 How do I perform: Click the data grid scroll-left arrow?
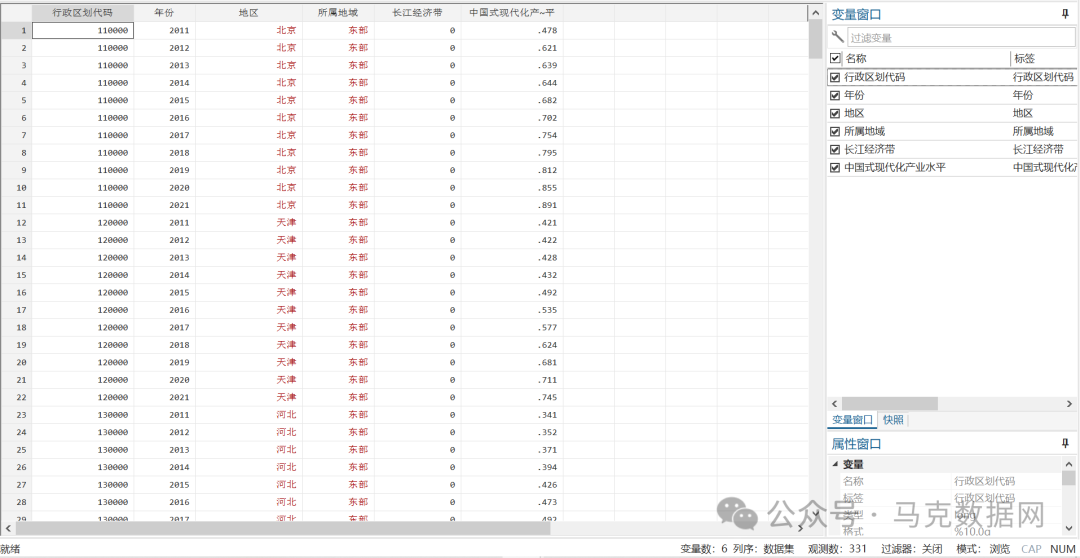click(x=8, y=528)
